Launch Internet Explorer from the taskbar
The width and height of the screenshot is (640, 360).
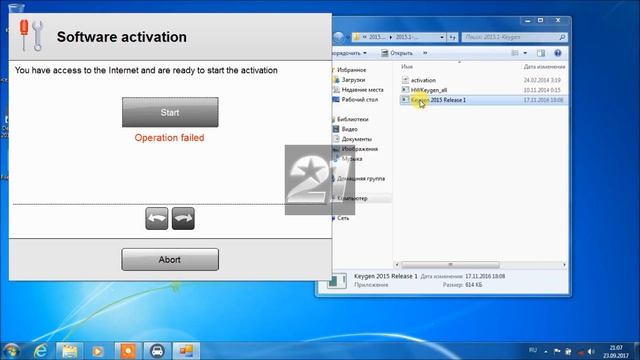[x=41, y=351]
